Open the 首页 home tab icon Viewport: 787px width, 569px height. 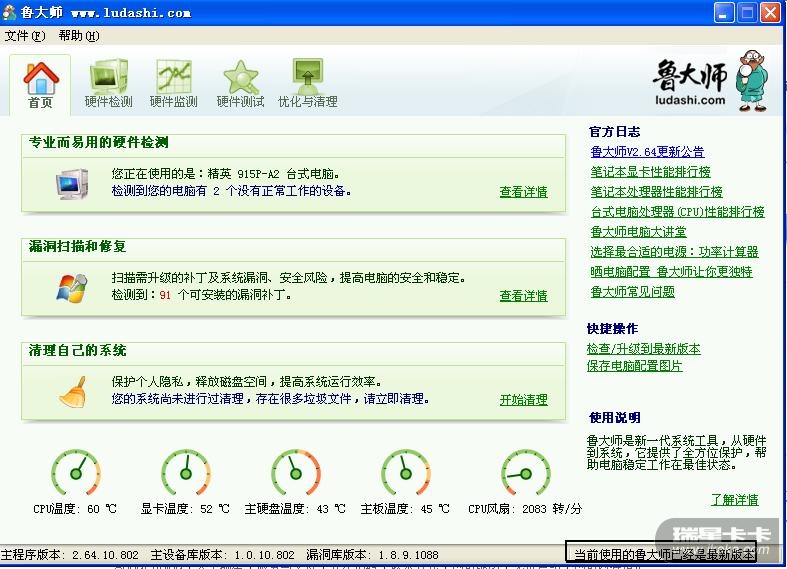tap(40, 79)
